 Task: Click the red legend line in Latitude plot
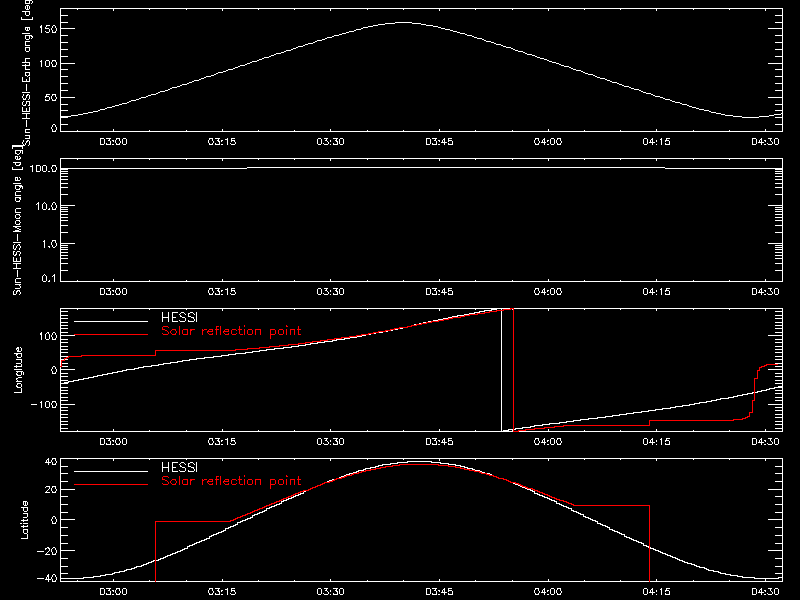[x=111, y=485]
